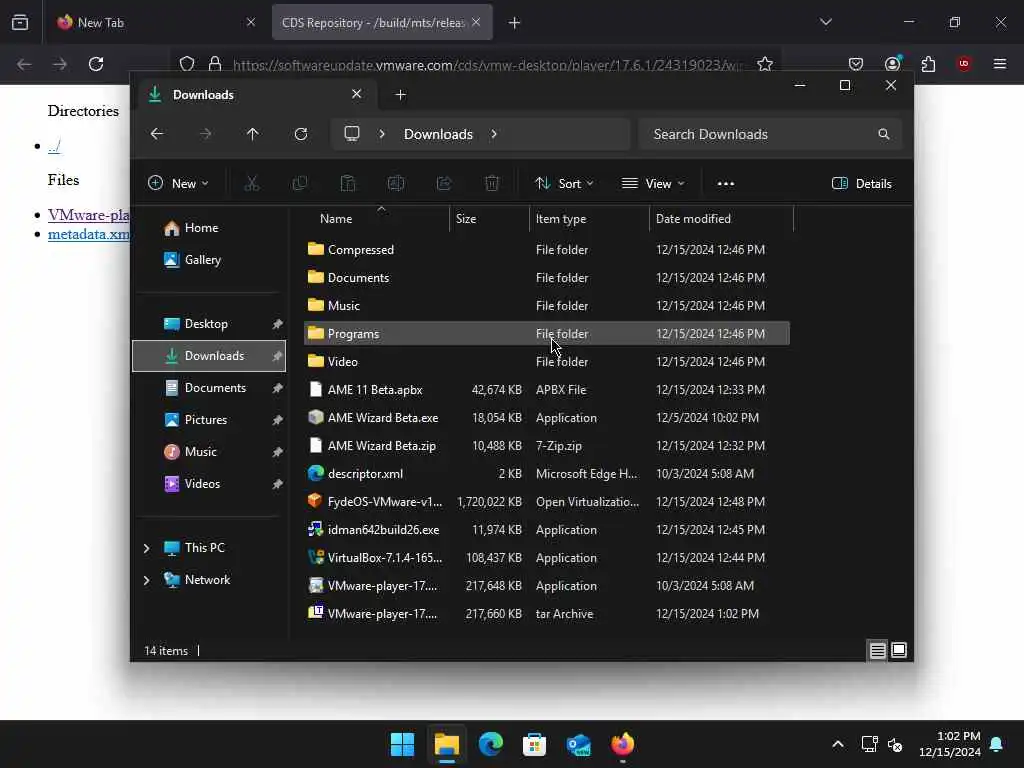Bookmark this page with star icon
This screenshot has height=768, width=1024.
(x=765, y=64)
